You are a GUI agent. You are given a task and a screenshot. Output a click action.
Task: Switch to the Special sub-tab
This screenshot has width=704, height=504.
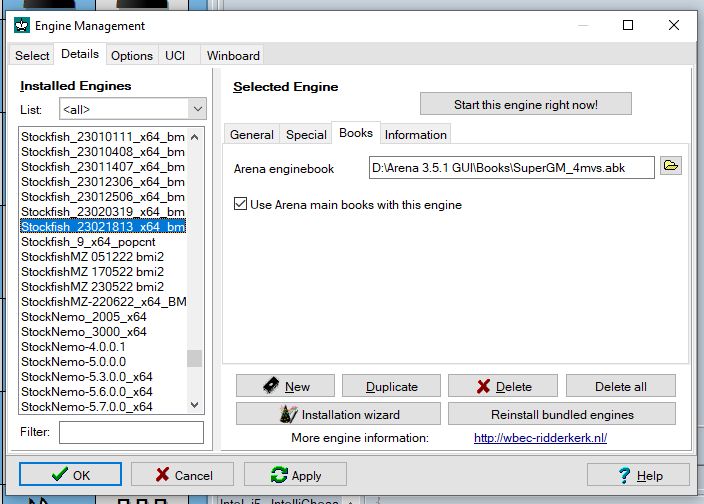click(x=306, y=135)
